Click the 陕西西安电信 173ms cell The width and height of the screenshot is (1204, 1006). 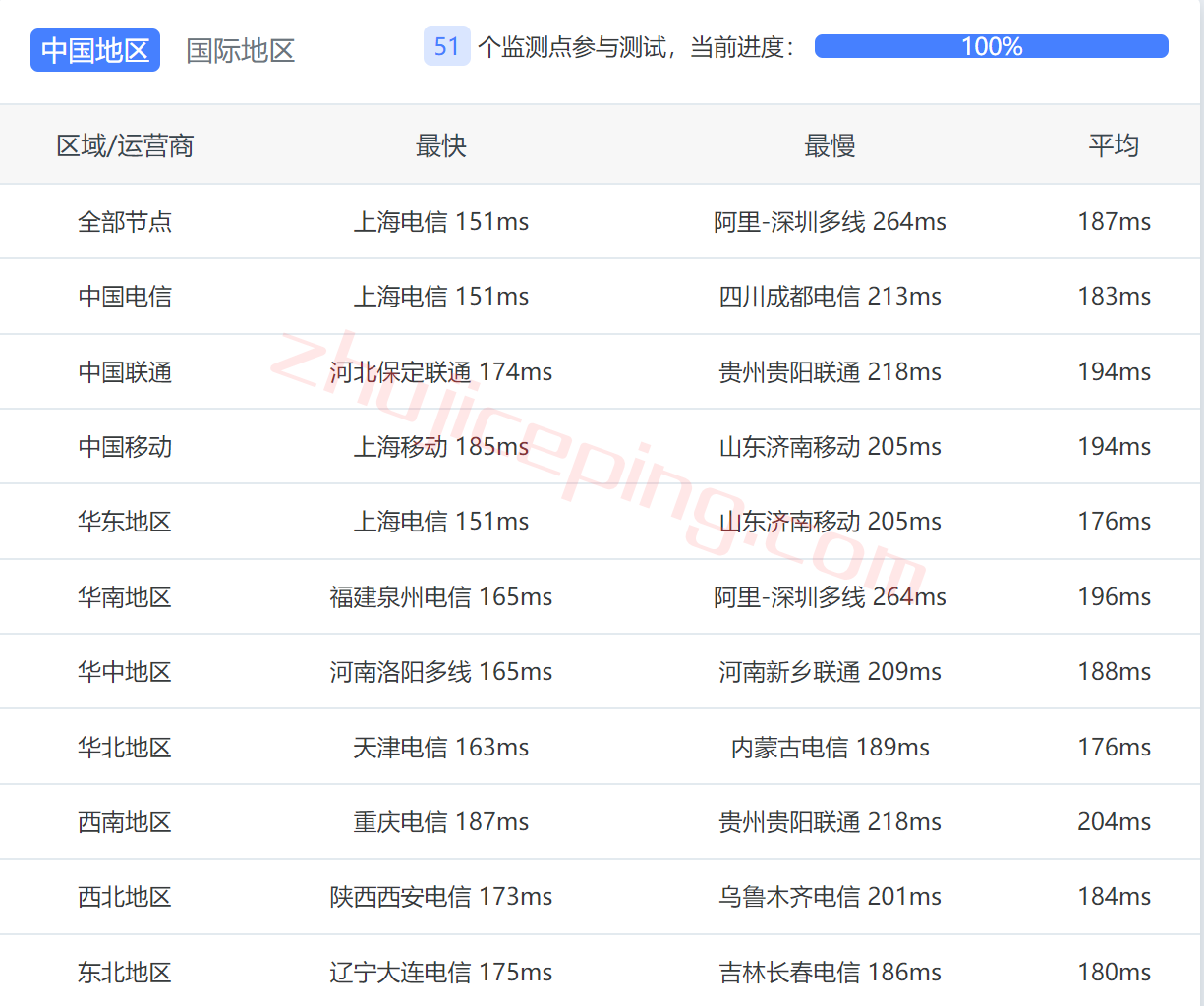pyautogui.click(x=441, y=896)
